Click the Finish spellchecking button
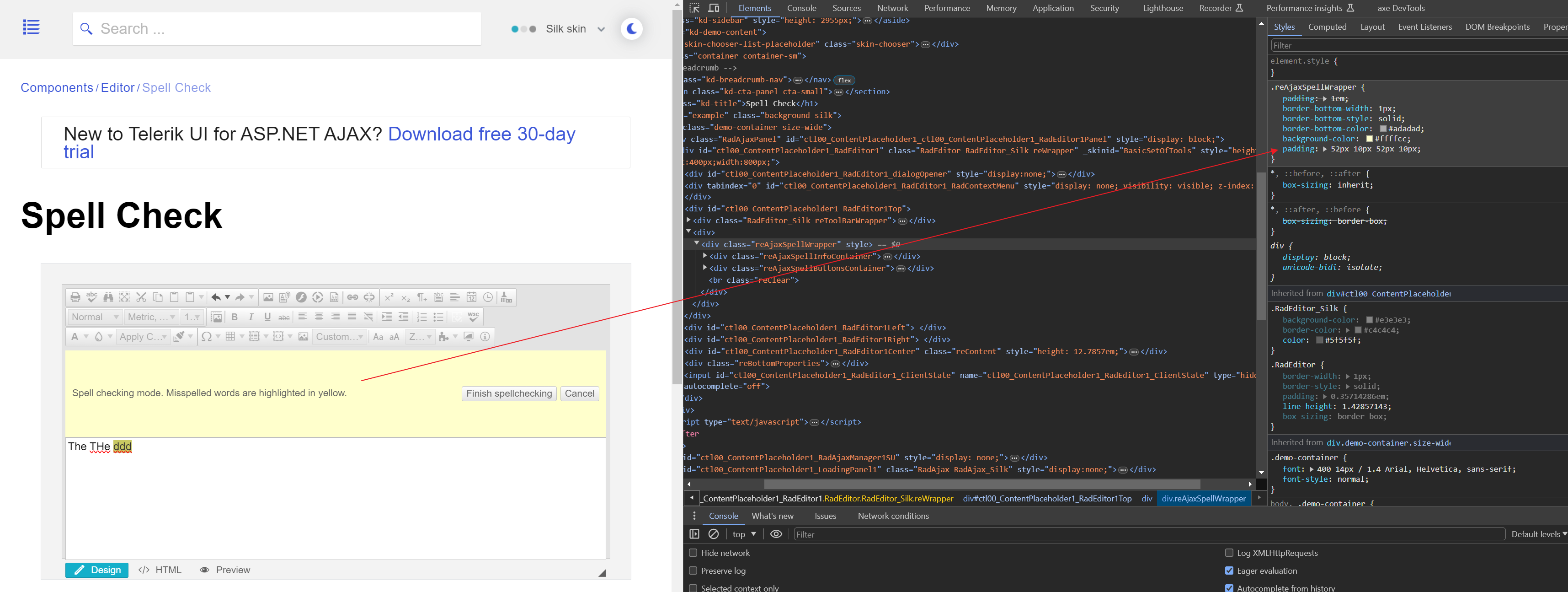This screenshot has width=1568, height=592. [509, 393]
